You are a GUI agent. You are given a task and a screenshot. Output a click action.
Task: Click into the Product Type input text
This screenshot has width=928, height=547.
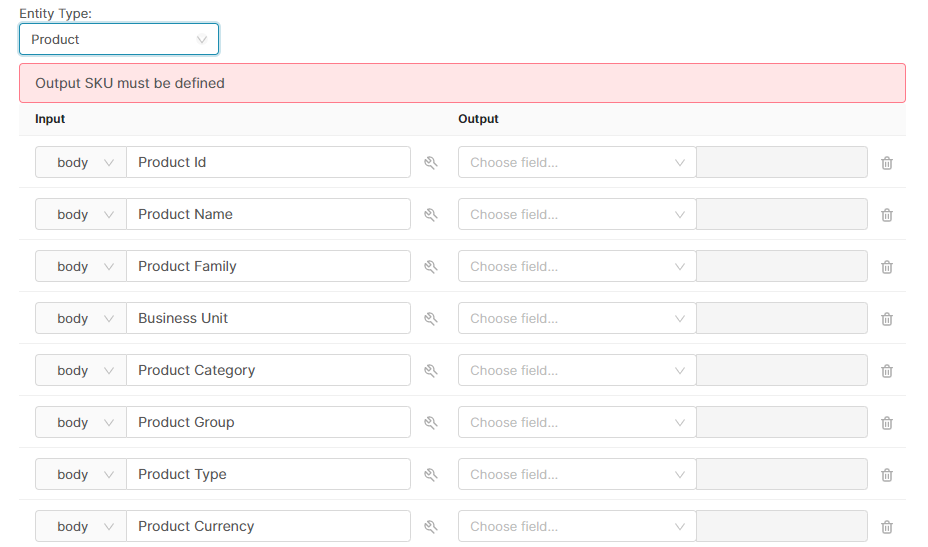pos(268,475)
